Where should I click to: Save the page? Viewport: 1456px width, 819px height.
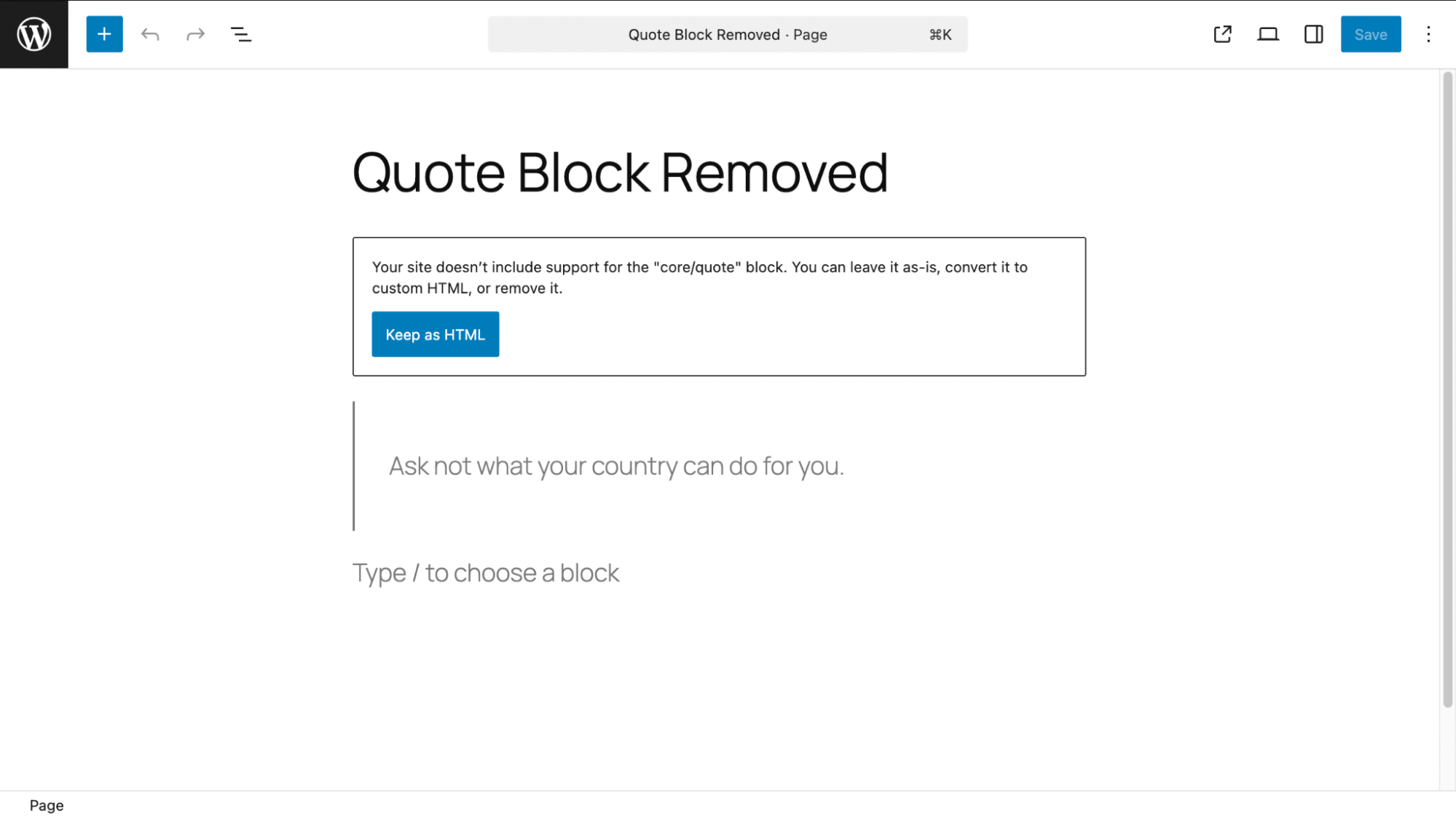(x=1371, y=34)
